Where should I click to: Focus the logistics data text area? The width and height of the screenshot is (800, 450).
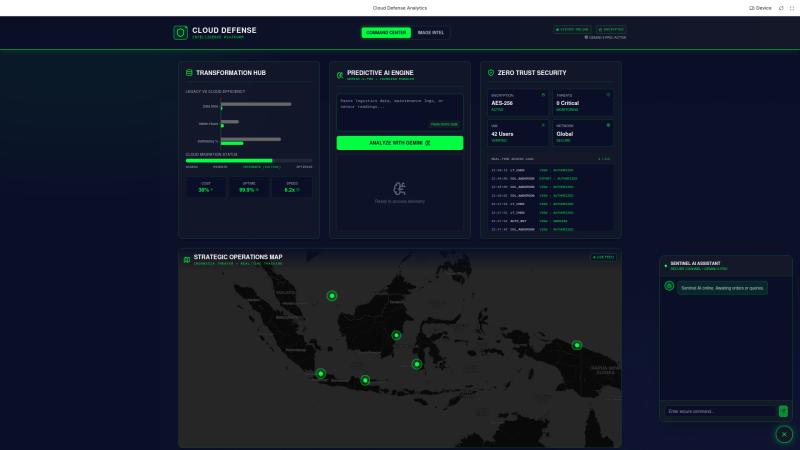pos(399,112)
